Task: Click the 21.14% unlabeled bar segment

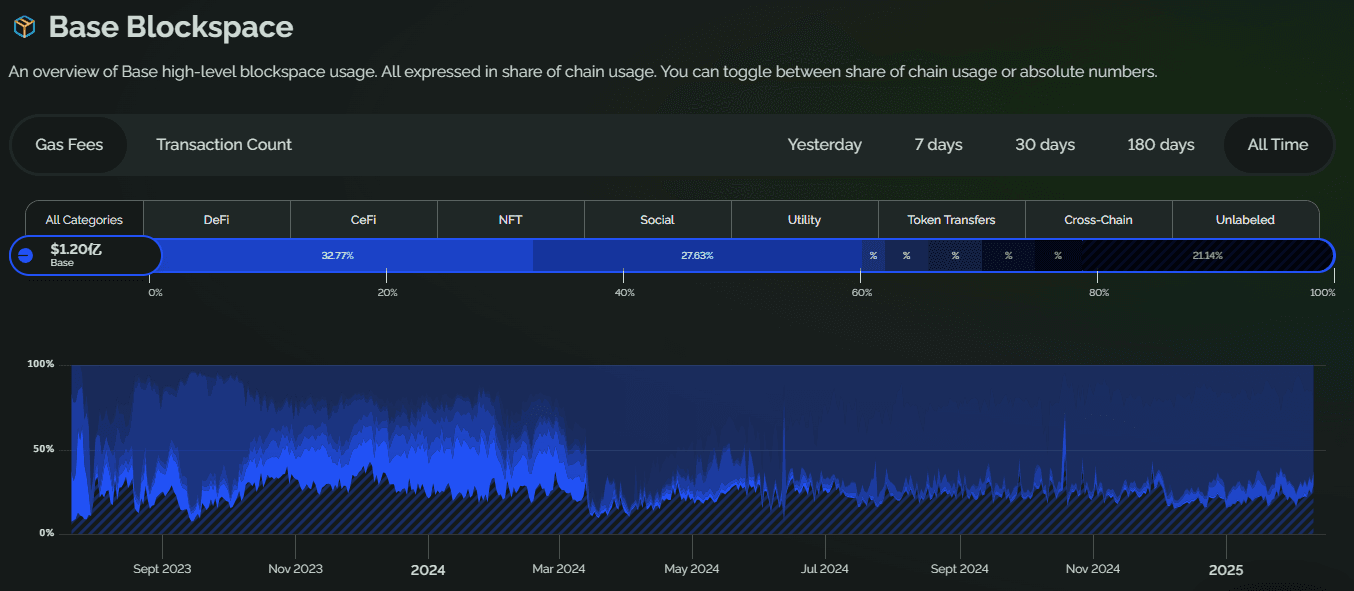Action: [x=1206, y=256]
